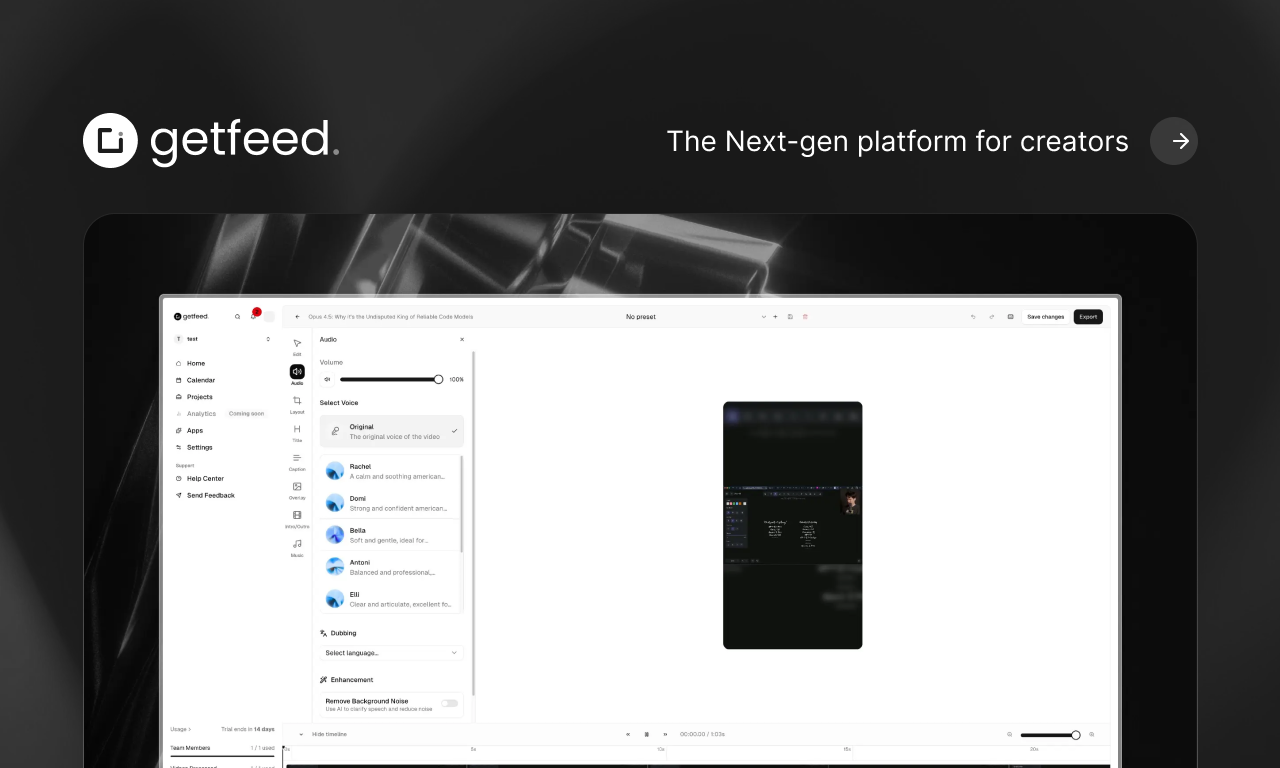Image resolution: width=1280 pixels, height=768 pixels.
Task: Open the Title tool
Action: click(x=297, y=430)
